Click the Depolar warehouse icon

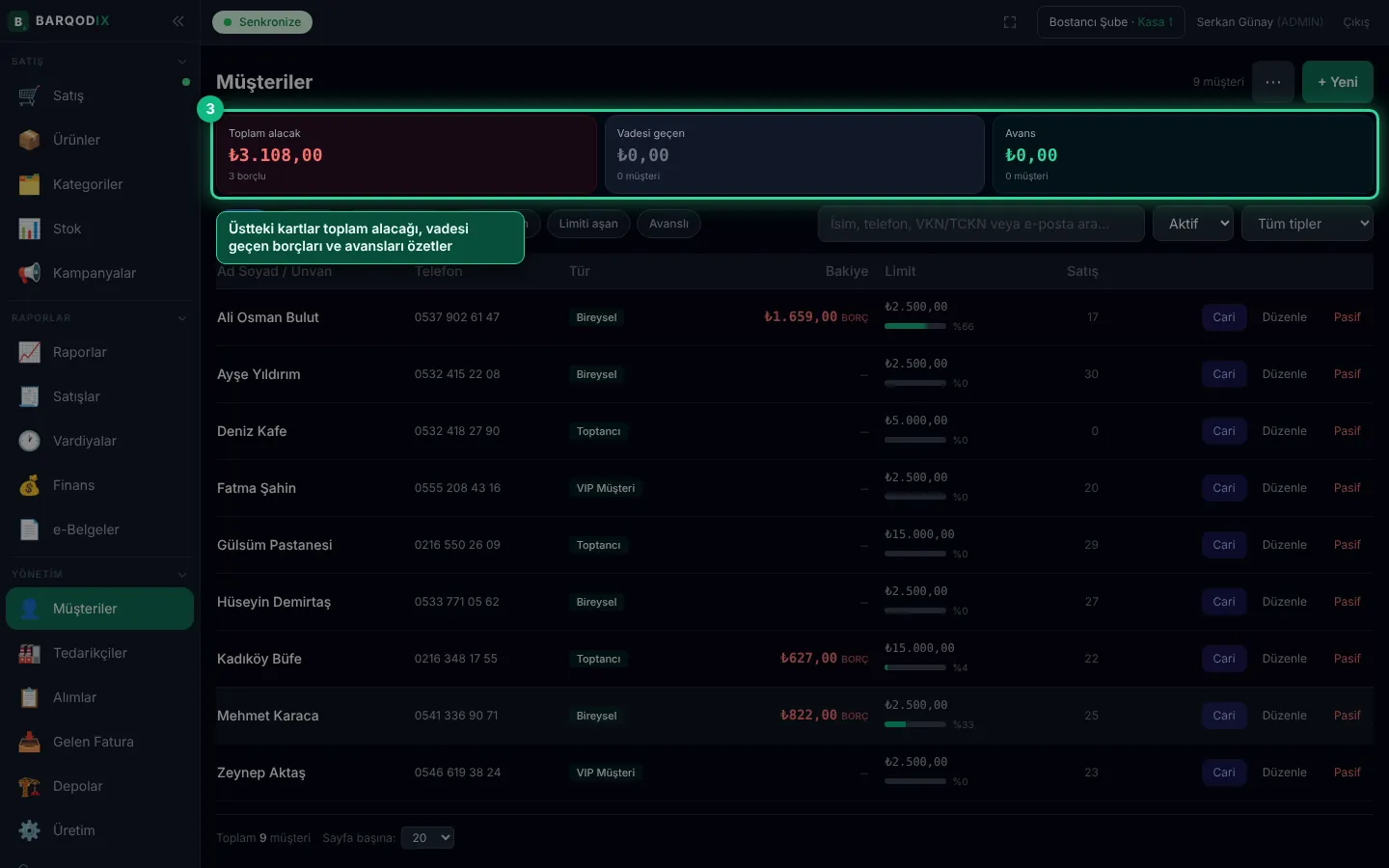click(x=29, y=786)
